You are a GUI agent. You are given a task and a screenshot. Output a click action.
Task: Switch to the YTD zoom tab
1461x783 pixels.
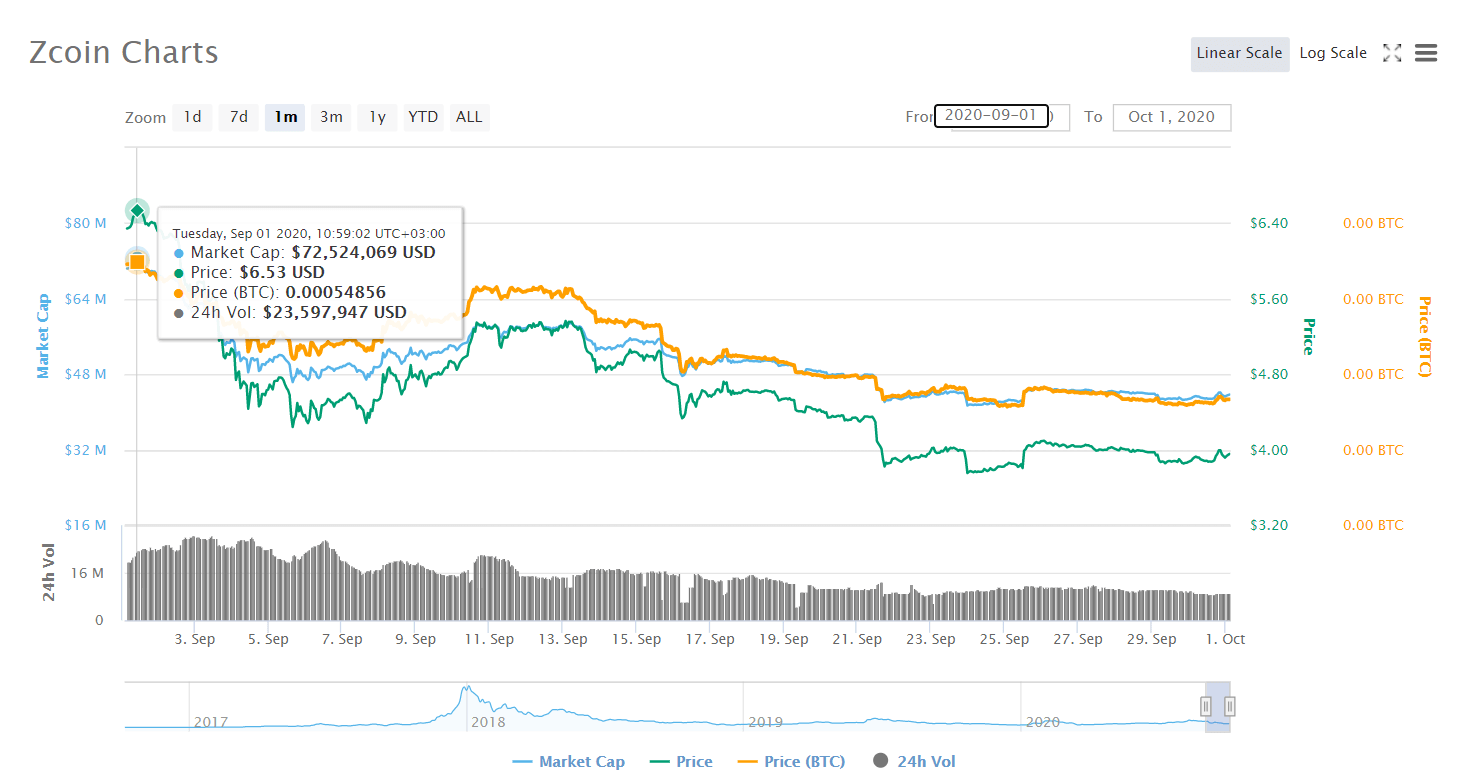(423, 117)
